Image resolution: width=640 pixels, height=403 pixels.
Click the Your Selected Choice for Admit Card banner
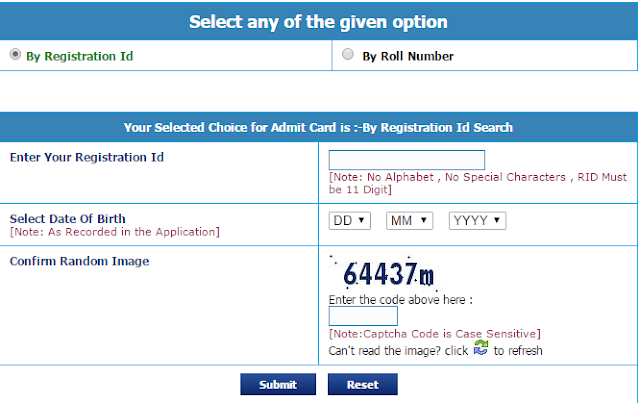pos(318,127)
